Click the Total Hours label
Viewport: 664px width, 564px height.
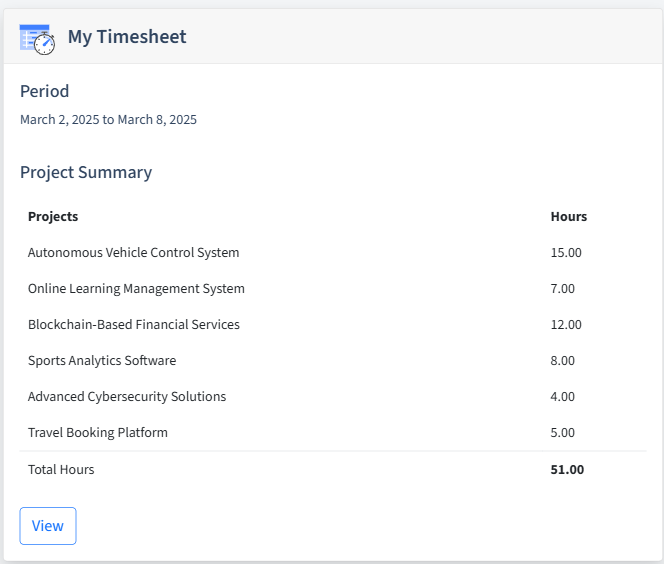click(61, 470)
